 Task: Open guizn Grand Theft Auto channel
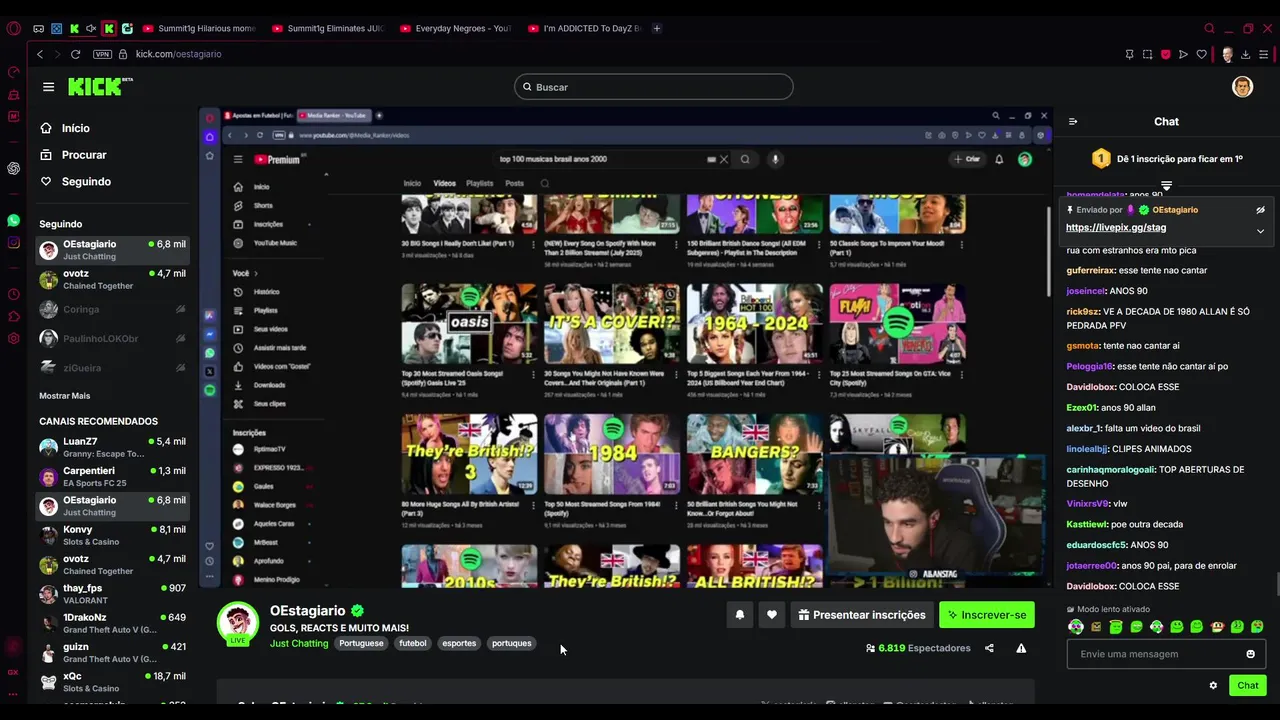tap(112, 653)
